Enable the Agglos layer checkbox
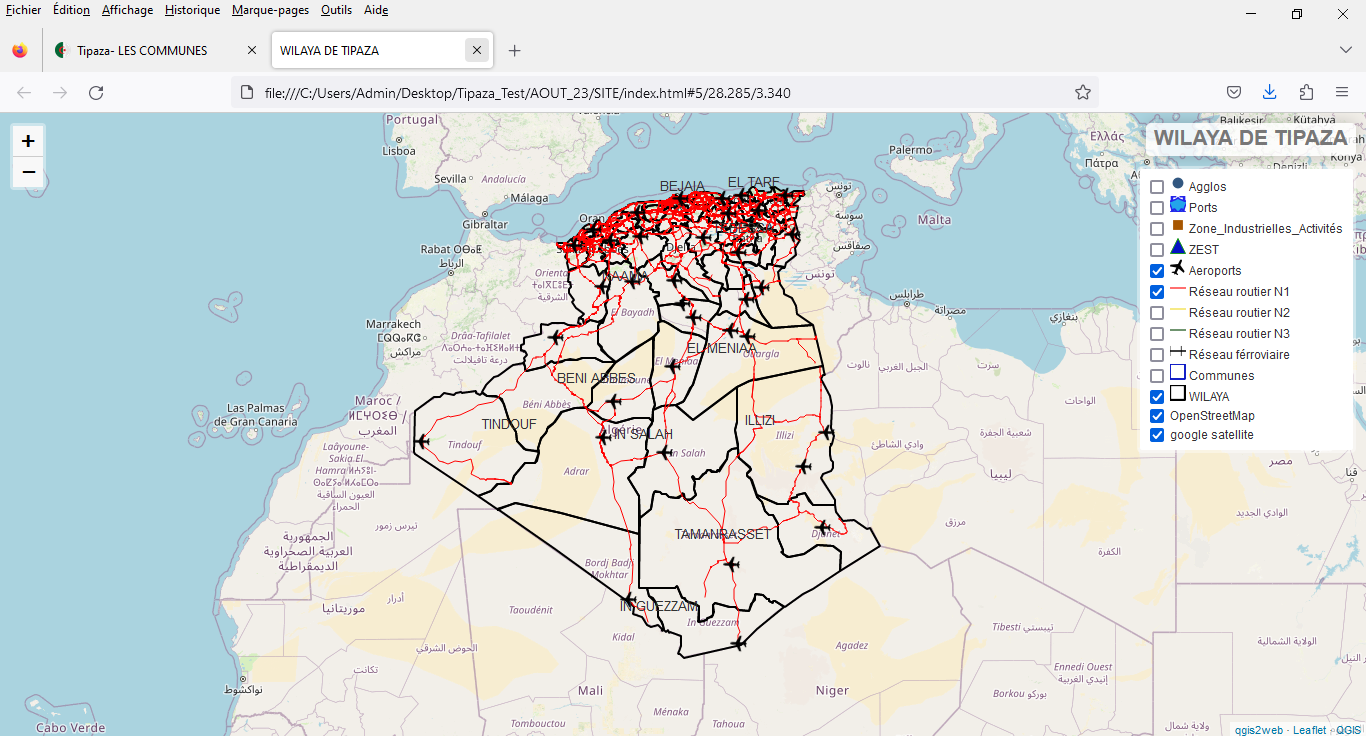Screen dimensions: 1366x736 pyautogui.click(x=1157, y=187)
